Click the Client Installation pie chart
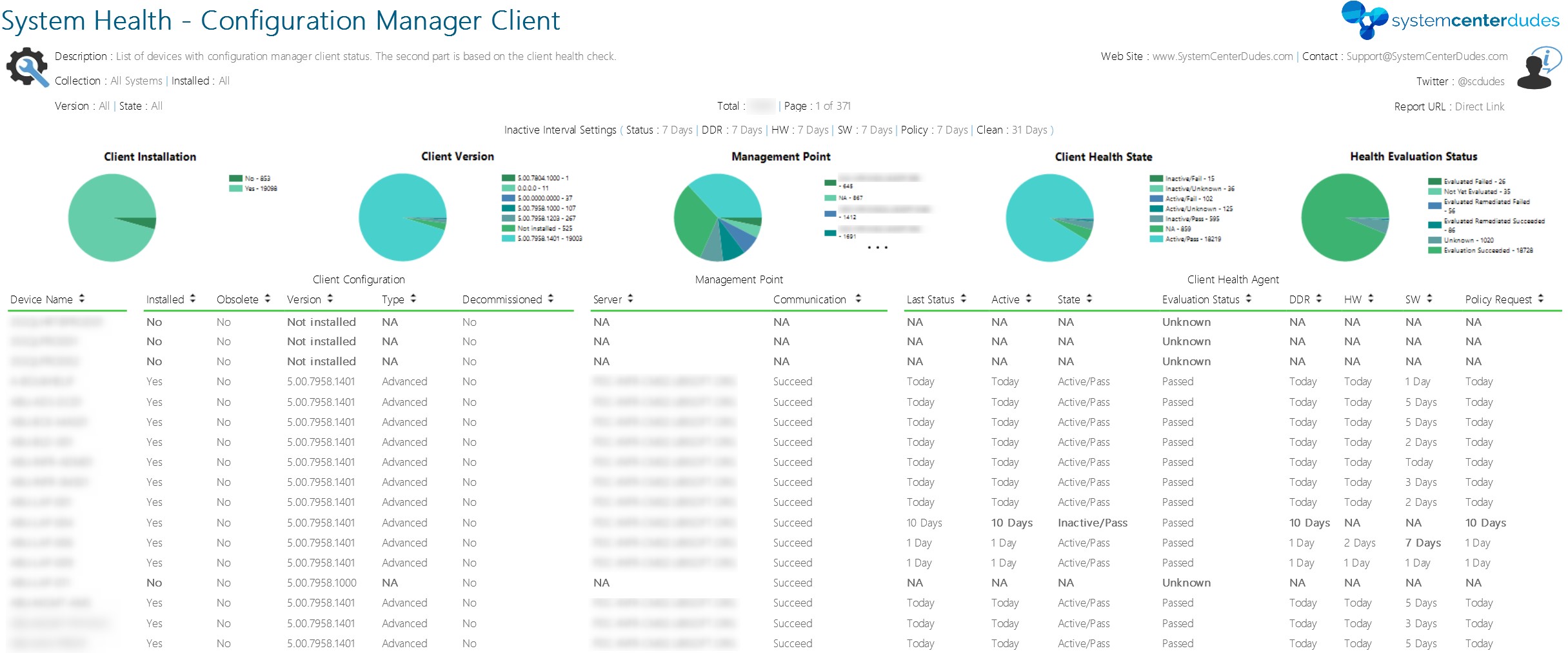Screen dimensions: 1568x653 click(x=112, y=217)
